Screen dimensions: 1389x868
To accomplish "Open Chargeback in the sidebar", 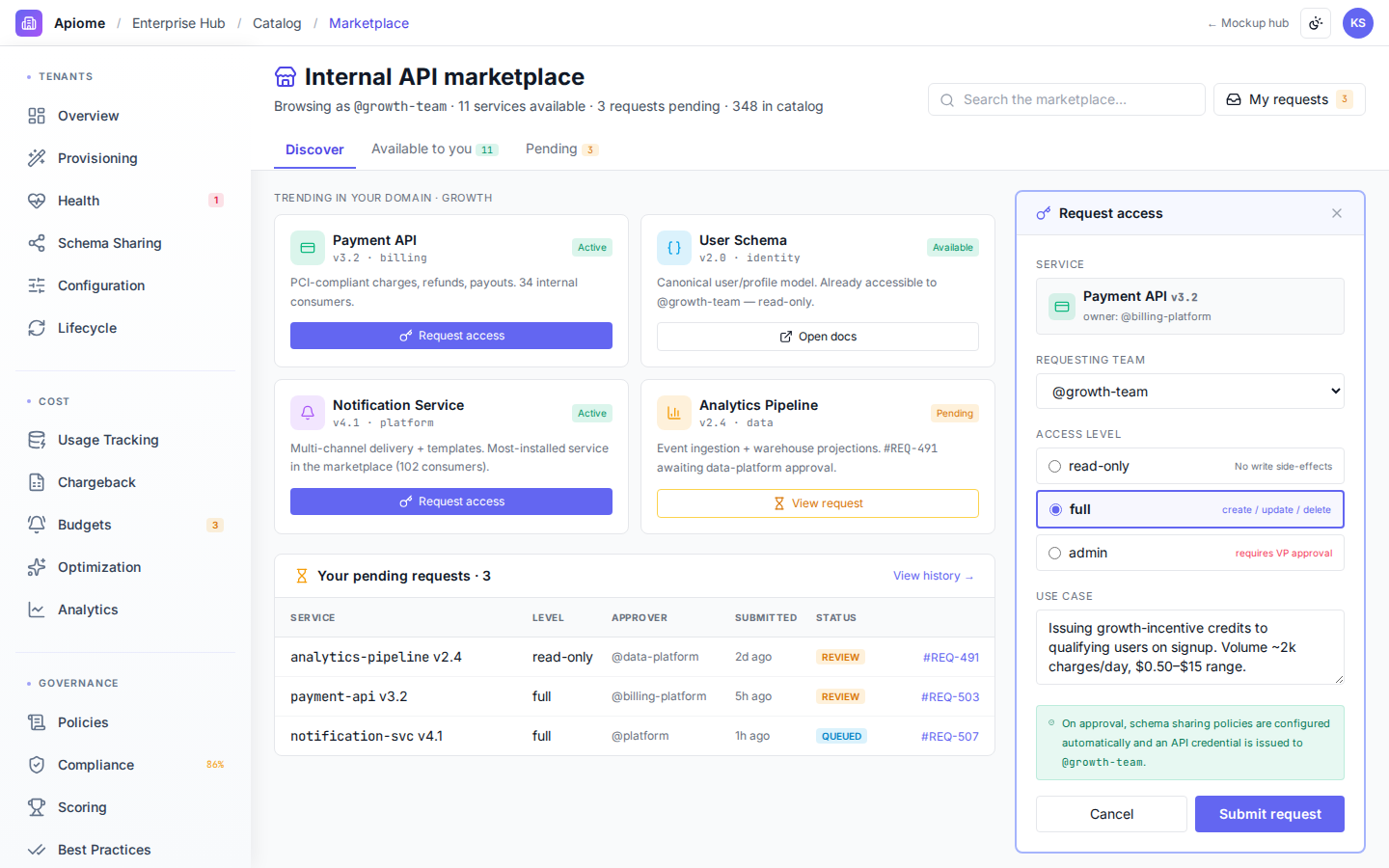I will click(x=125, y=482).
